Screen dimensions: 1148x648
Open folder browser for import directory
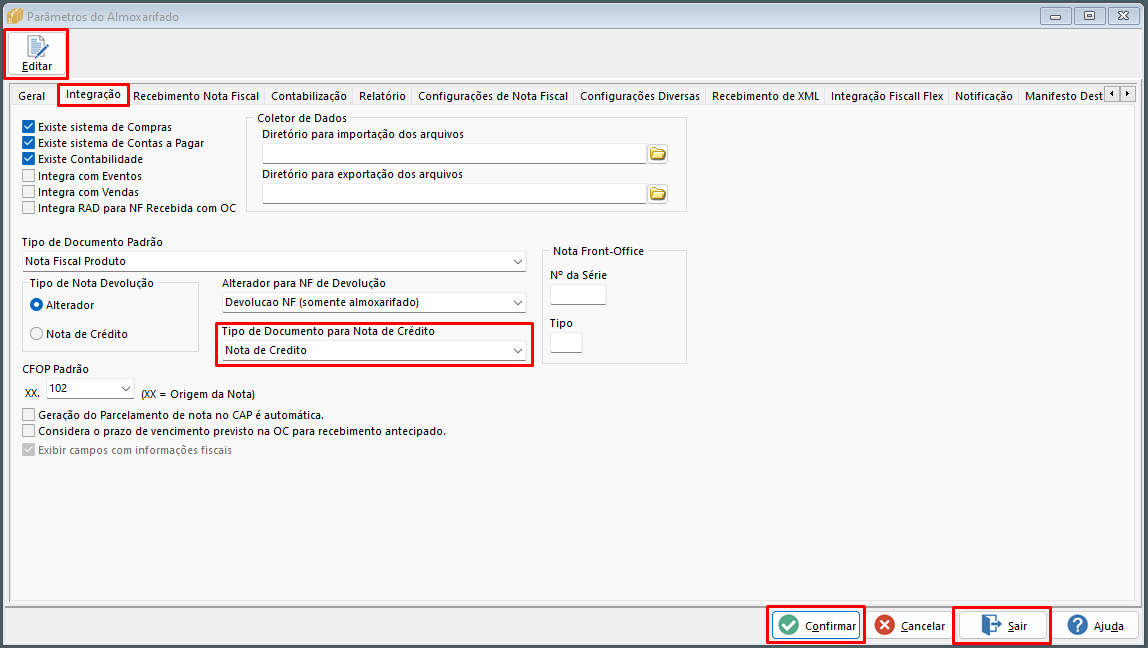657,154
